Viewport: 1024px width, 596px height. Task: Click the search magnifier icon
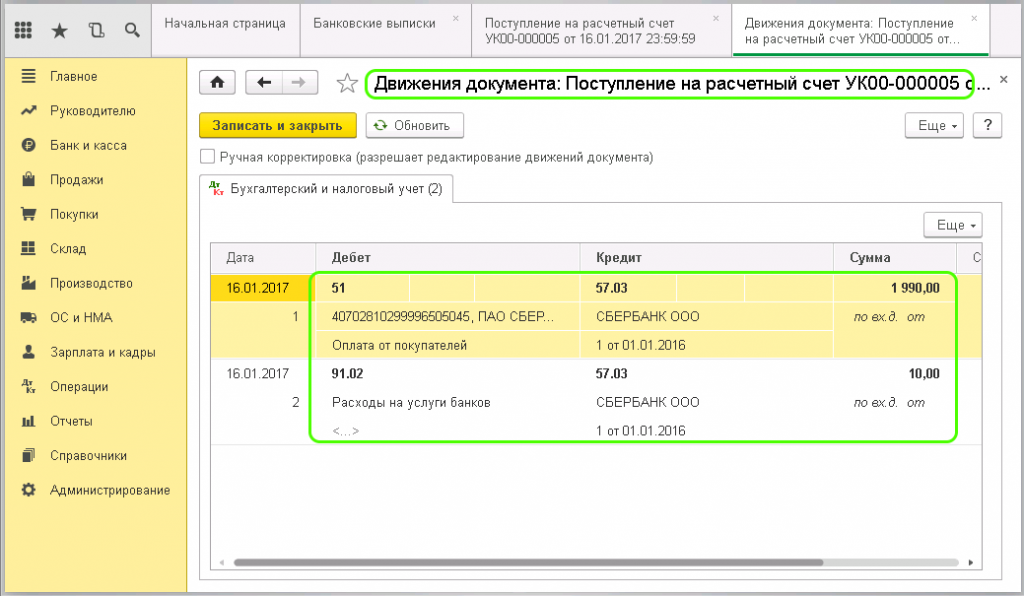(x=131, y=30)
